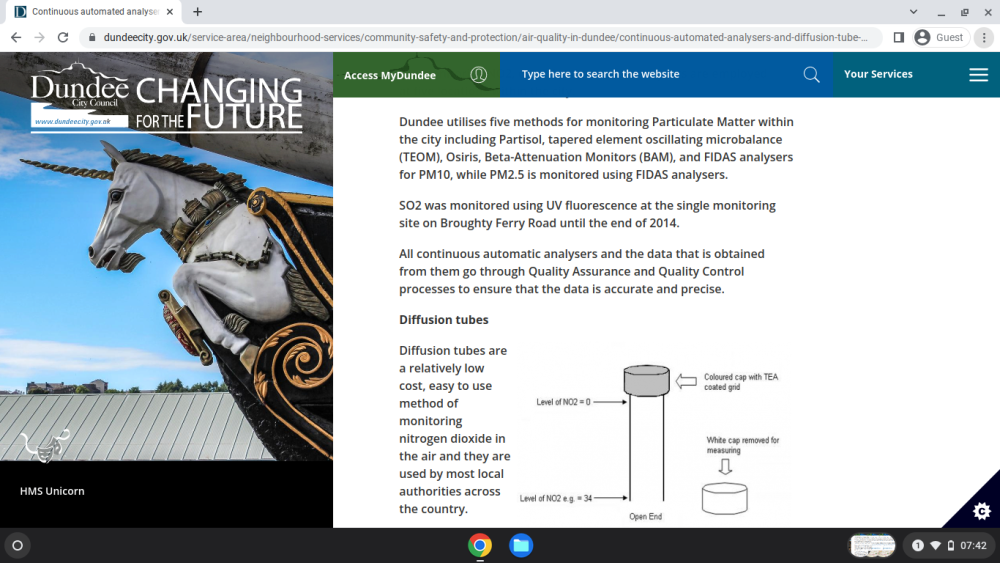
Task: Open the clock showing 07:42
Action: pyautogui.click(x=973, y=545)
